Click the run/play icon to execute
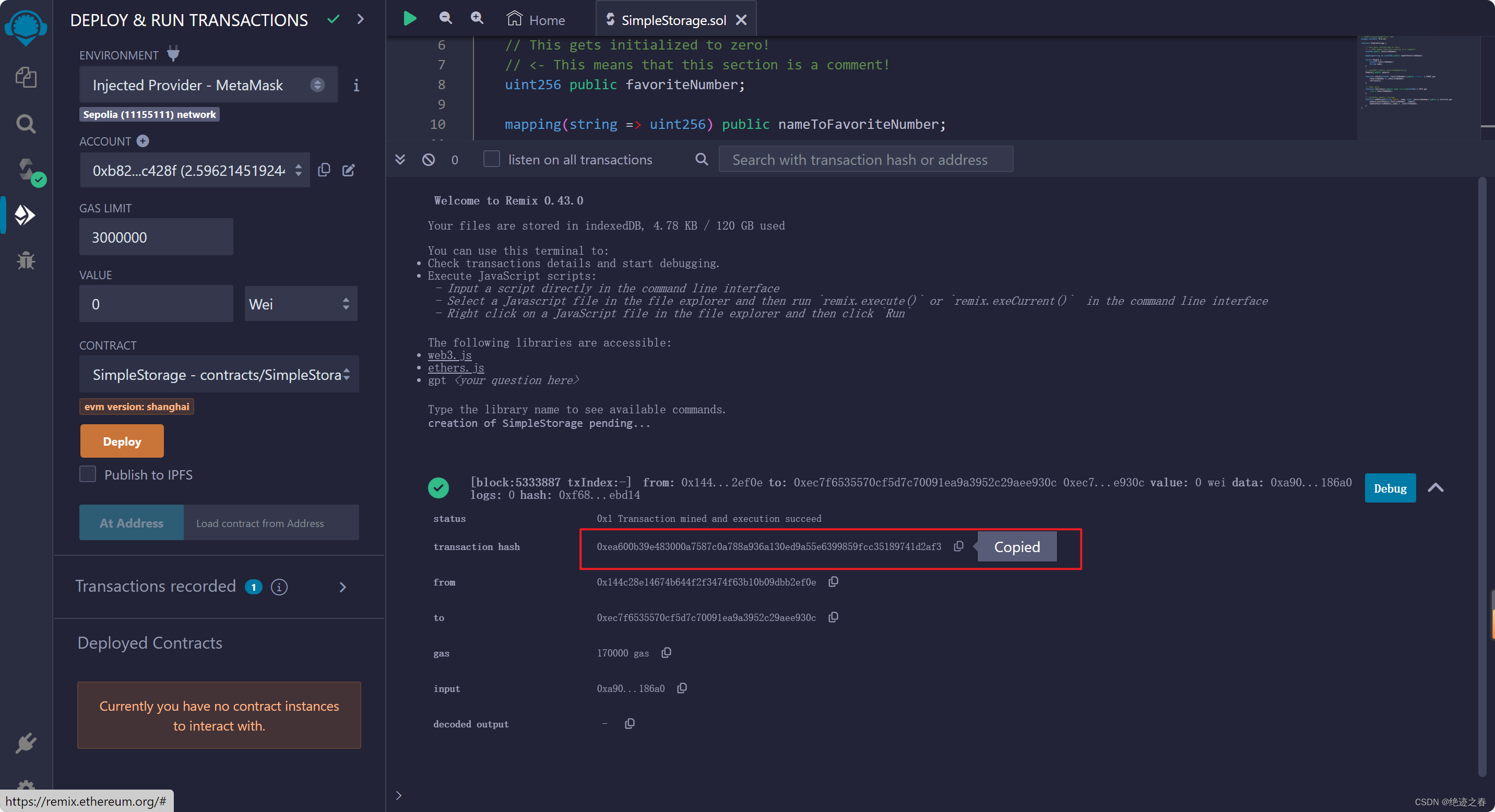Viewport: 1495px width, 812px height. coord(410,19)
